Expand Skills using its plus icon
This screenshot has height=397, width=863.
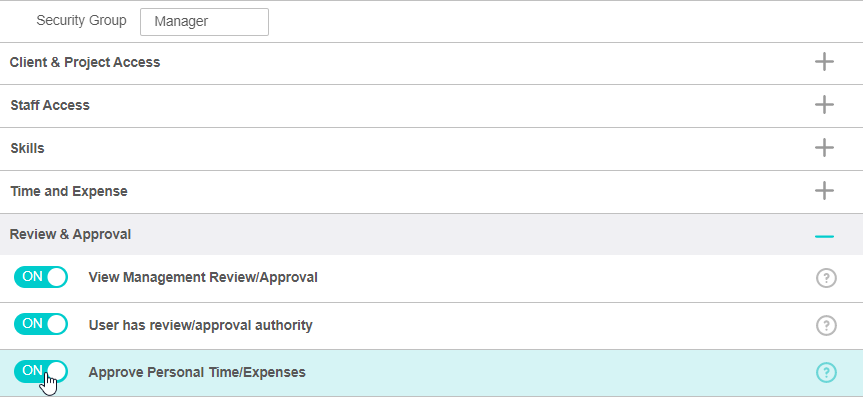click(824, 148)
